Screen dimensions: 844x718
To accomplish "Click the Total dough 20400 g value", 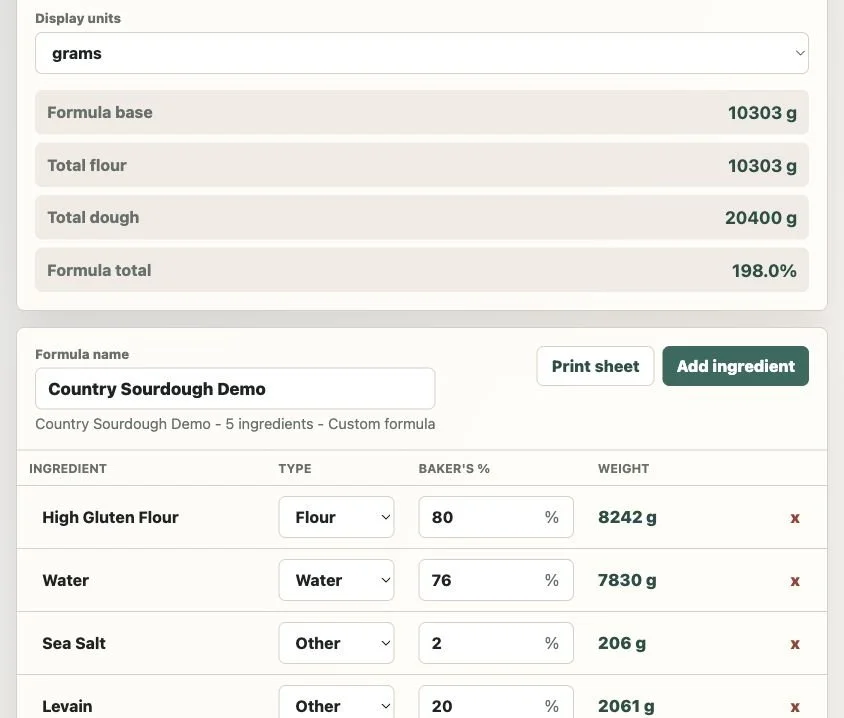I will point(761,218).
